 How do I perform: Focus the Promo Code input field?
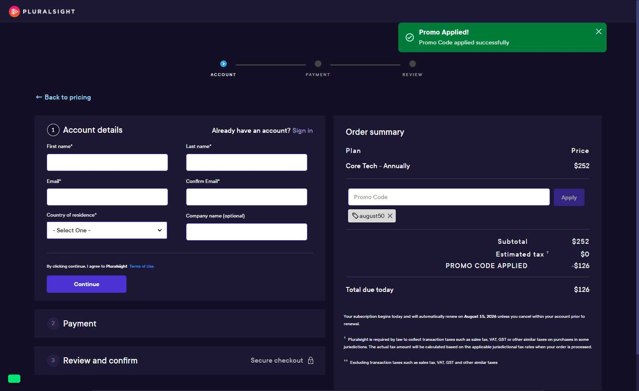[x=449, y=197]
